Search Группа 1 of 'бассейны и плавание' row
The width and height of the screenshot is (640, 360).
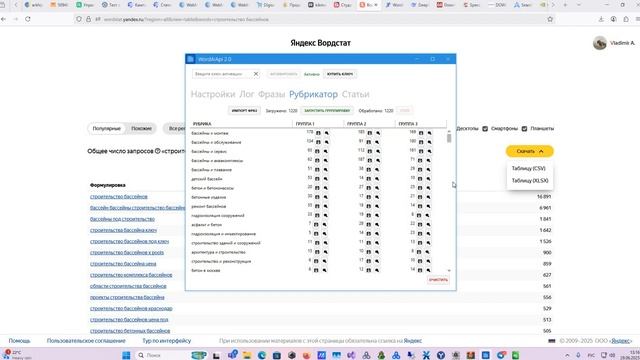pyautogui.click(x=325, y=169)
